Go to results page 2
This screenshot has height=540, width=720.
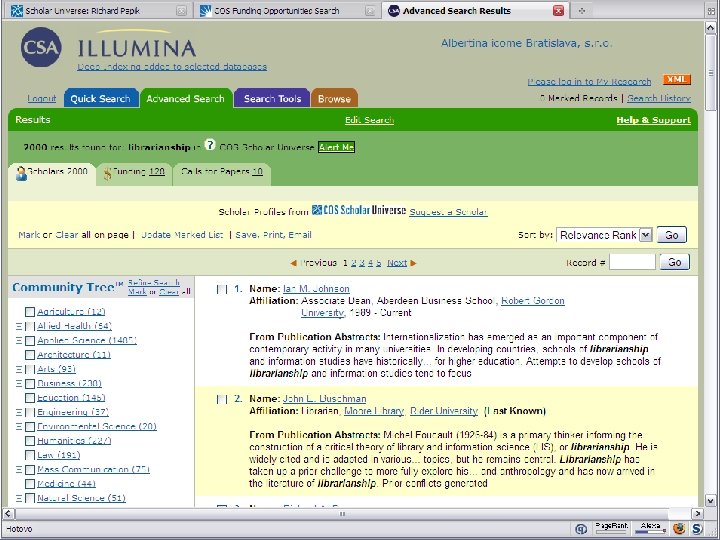(354, 263)
